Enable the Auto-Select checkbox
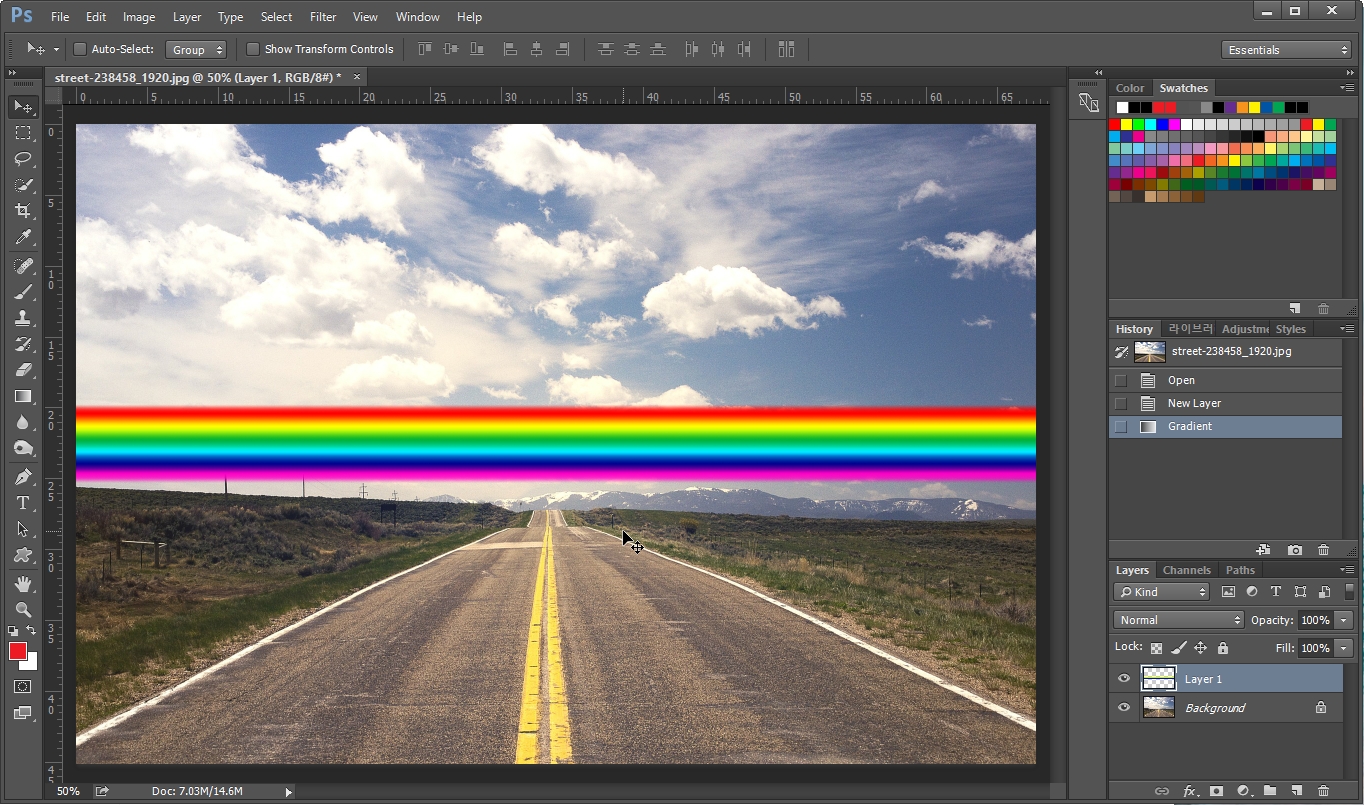Viewport: 1364px width, 805px height. tap(80, 49)
